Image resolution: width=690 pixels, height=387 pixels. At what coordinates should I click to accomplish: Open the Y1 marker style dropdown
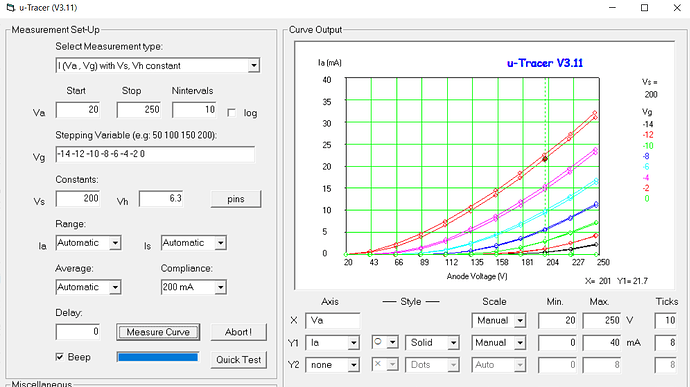click(393, 342)
